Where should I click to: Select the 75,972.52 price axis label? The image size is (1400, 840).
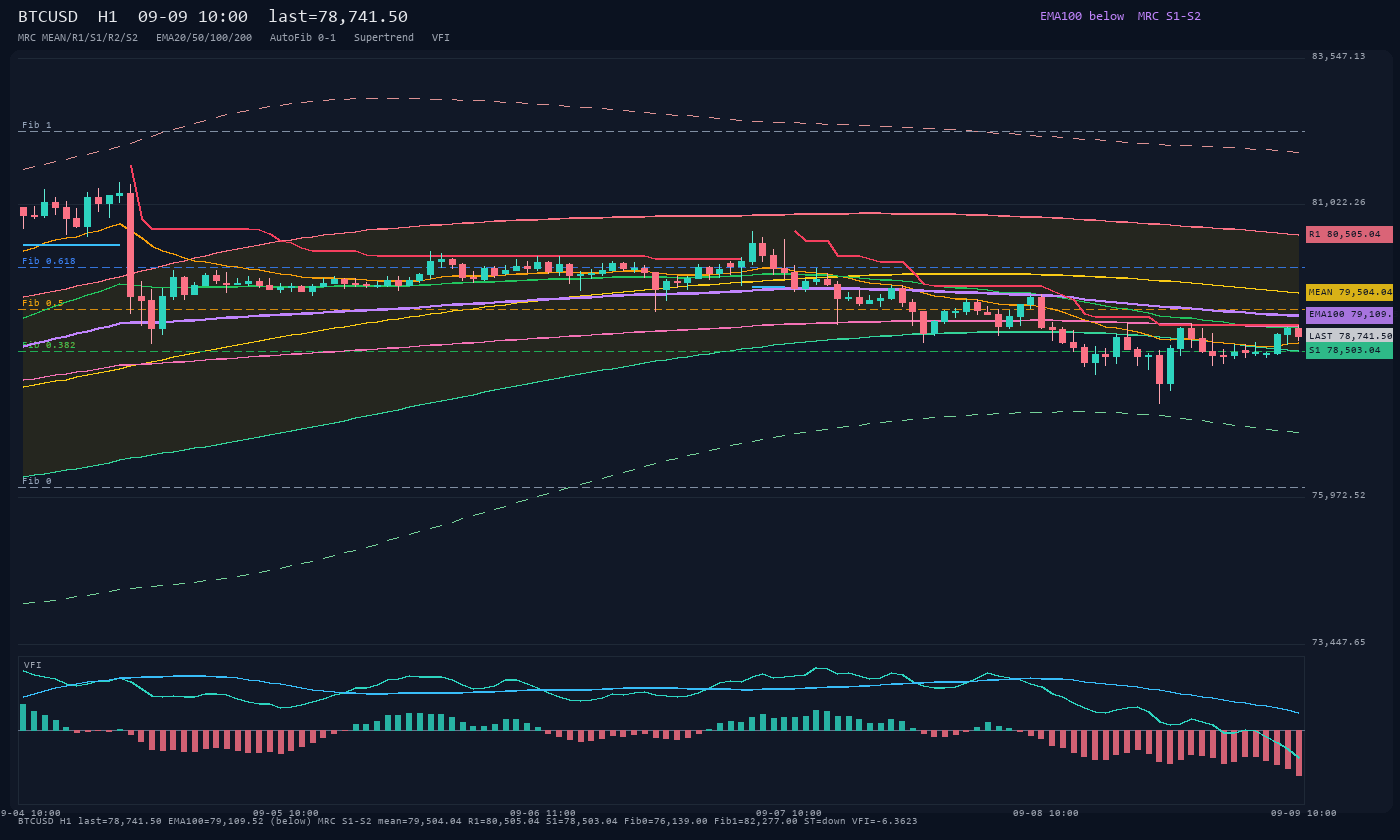click(1338, 495)
